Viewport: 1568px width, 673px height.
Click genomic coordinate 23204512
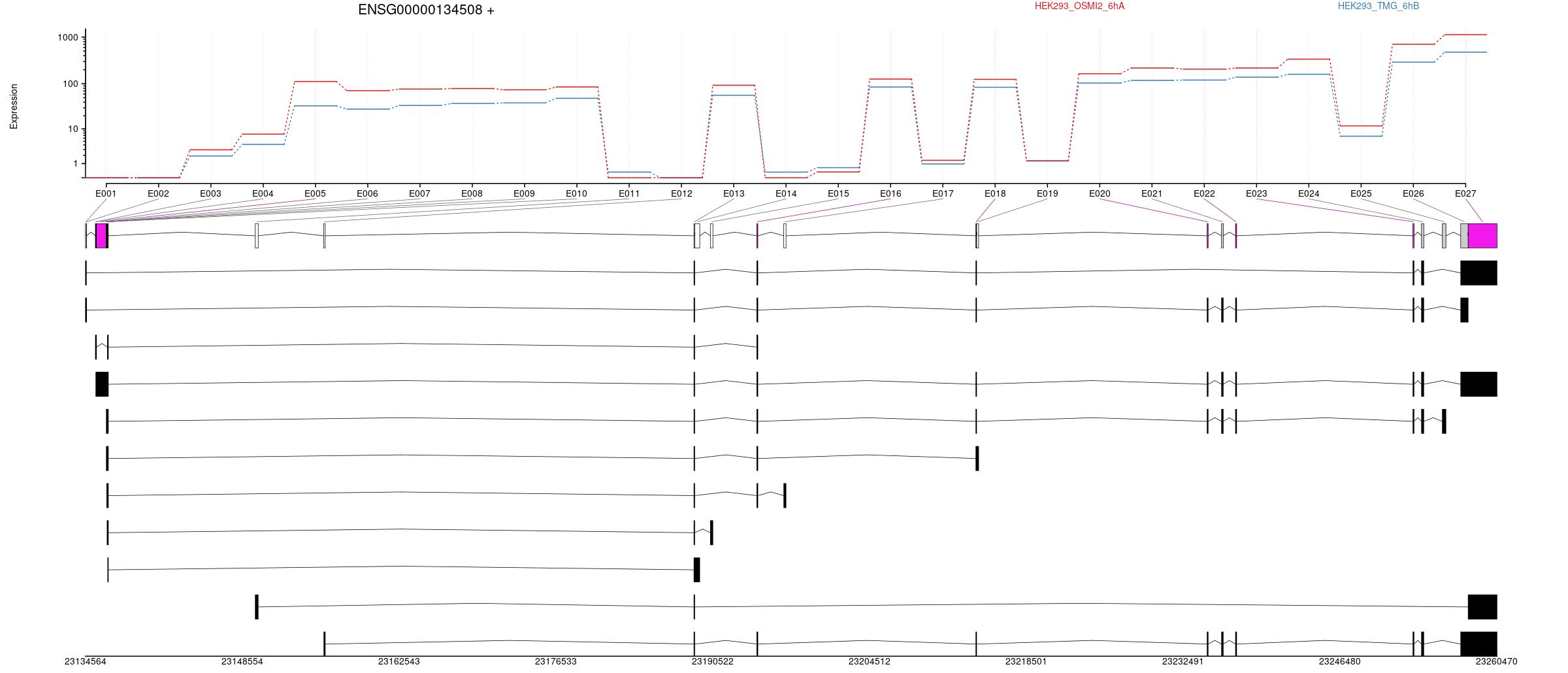click(870, 661)
